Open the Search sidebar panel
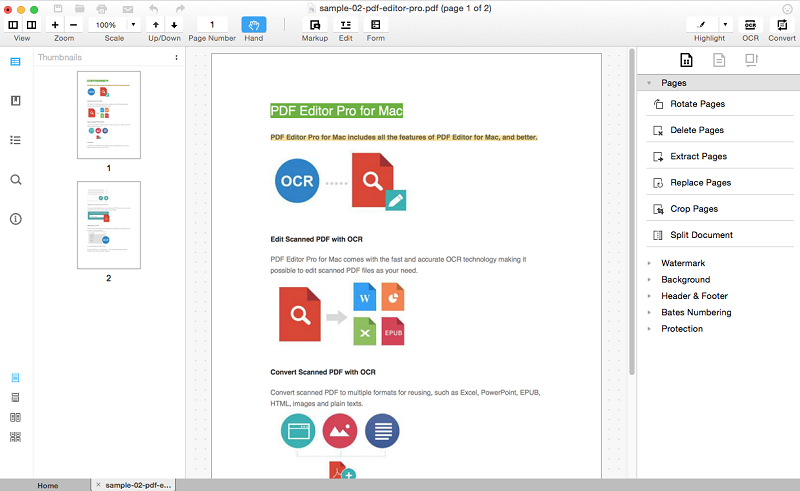 (16, 180)
